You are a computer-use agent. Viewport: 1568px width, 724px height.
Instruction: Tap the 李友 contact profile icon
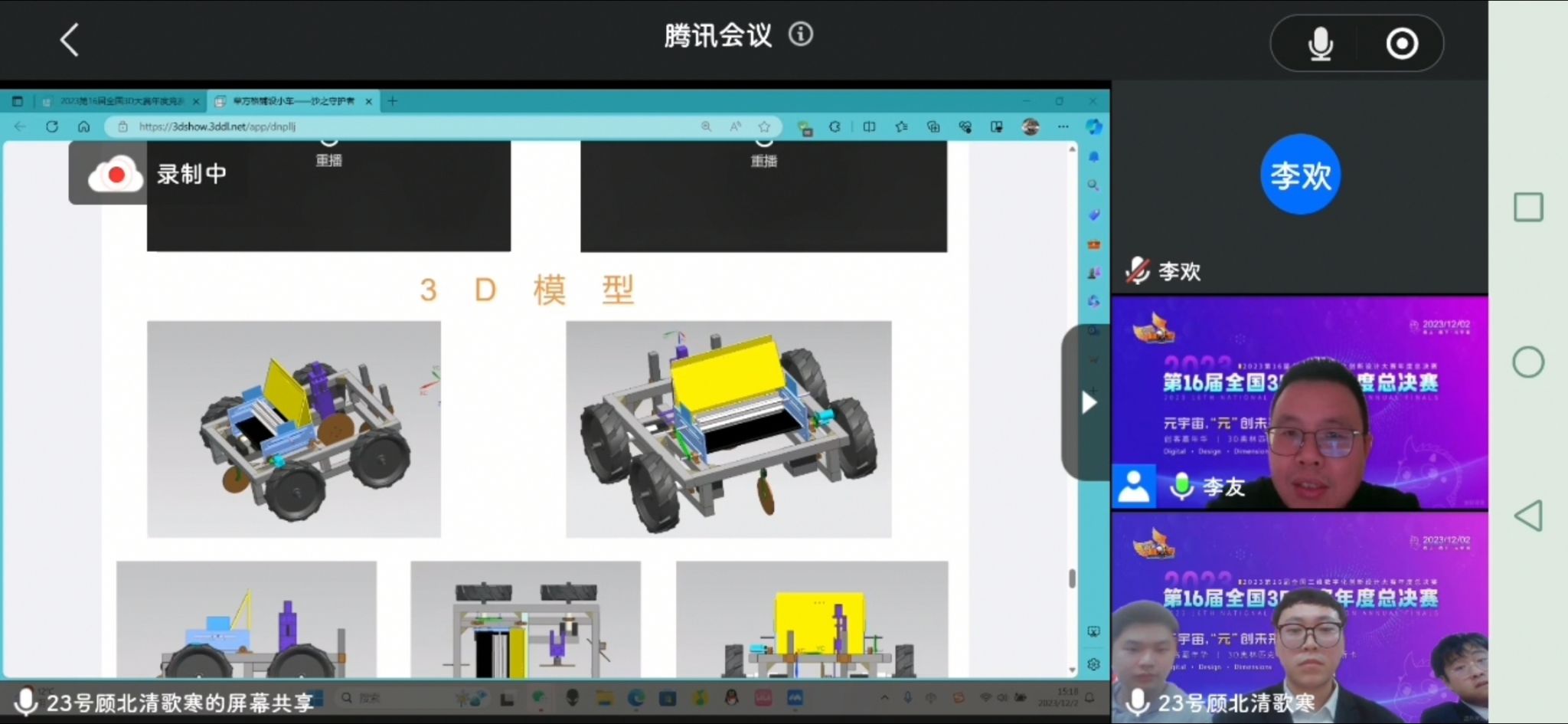[x=1134, y=486]
